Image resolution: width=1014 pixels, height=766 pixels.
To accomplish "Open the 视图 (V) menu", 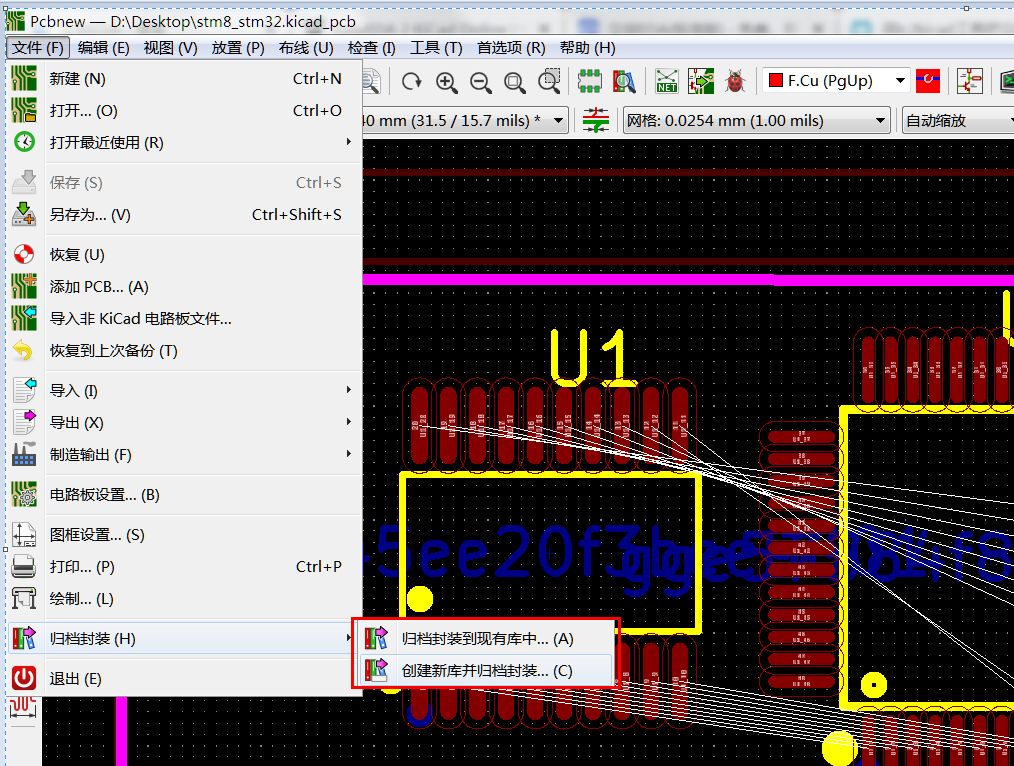I will (170, 48).
